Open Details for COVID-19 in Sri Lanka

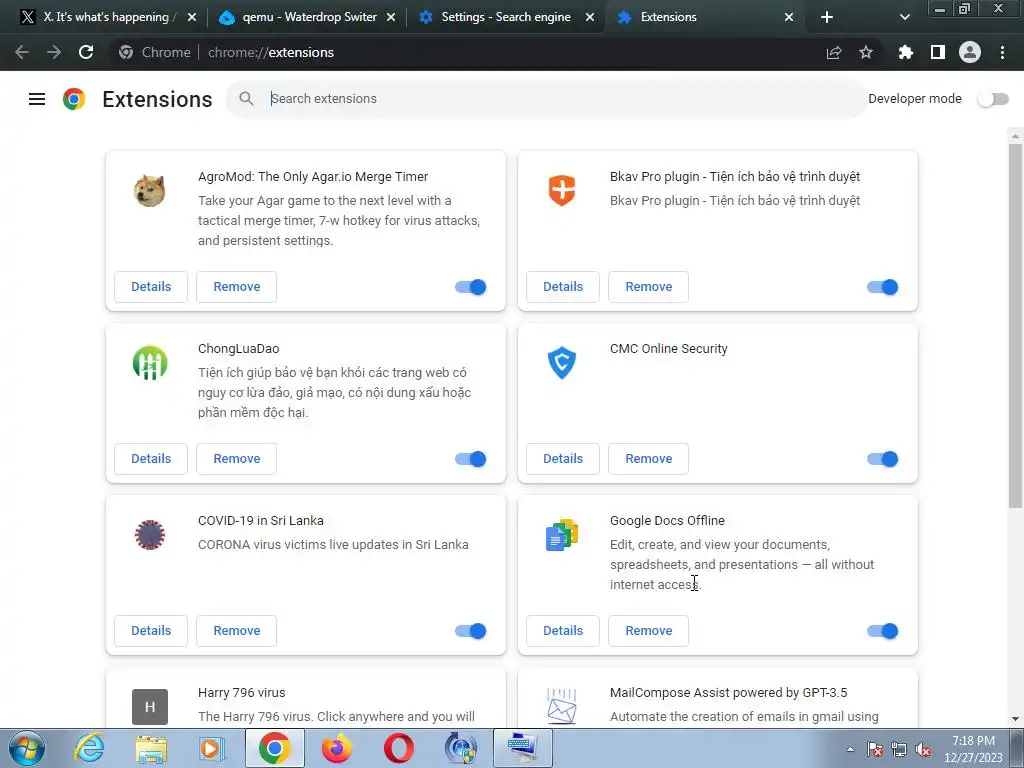point(151,630)
